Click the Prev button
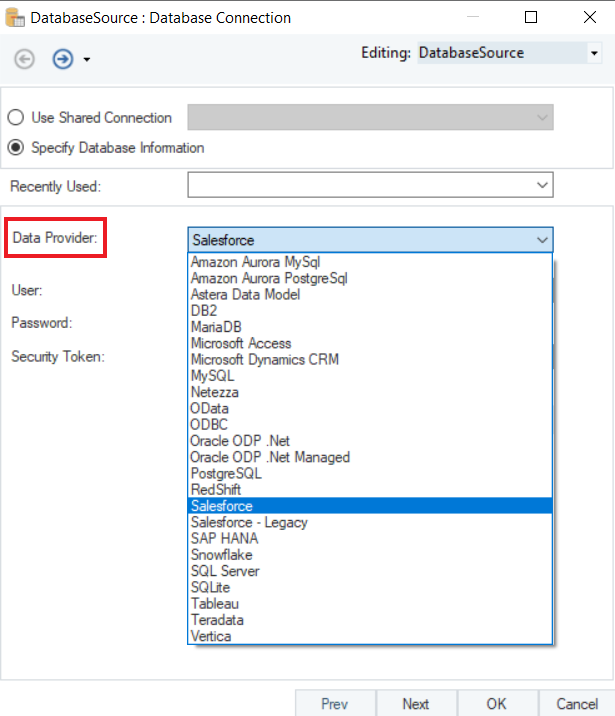The height and width of the screenshot is (716, 615). pos(335,704)
